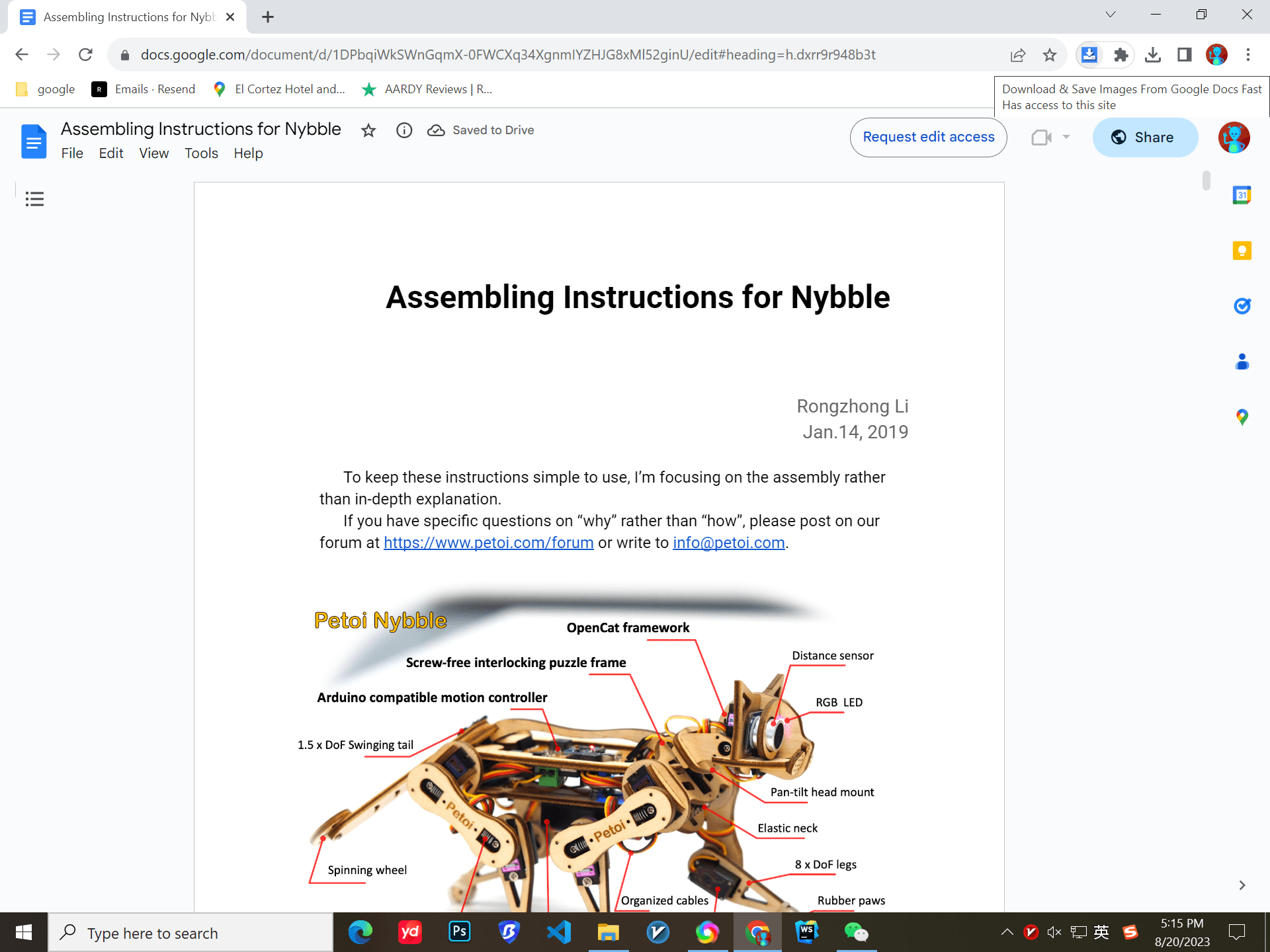The height and width of the screenshot is (952, 1270).
Task: Open WebStorm from taskbar
Action: [x=807, y=932]
